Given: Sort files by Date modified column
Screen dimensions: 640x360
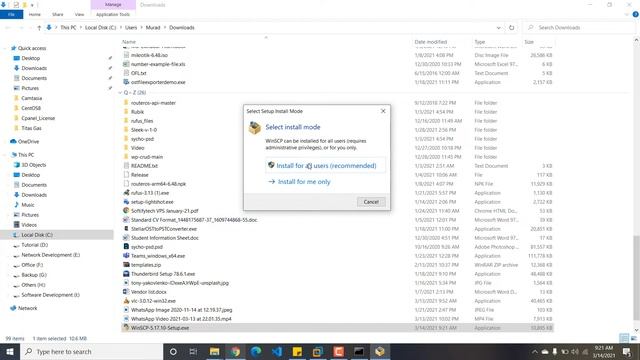Looking at the screenshot, I should tap(431, 42).
